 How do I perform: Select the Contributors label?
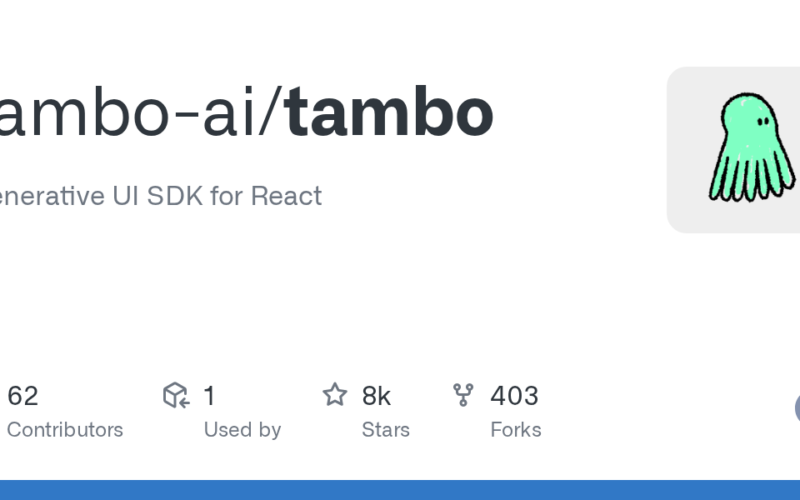pos(64,430)
